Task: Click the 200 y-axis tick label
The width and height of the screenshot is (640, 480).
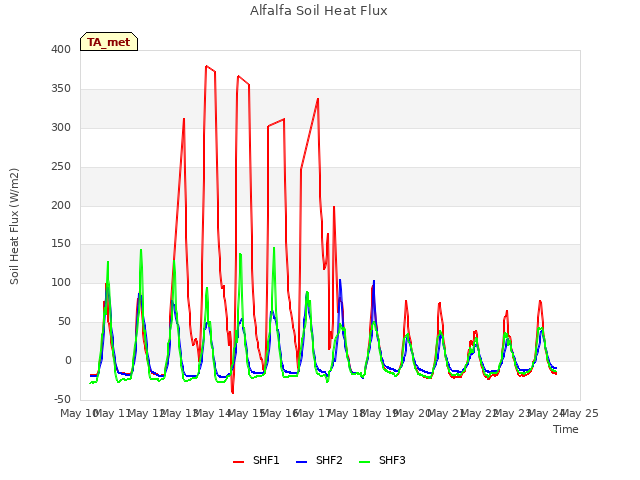Action: [61, 205]
